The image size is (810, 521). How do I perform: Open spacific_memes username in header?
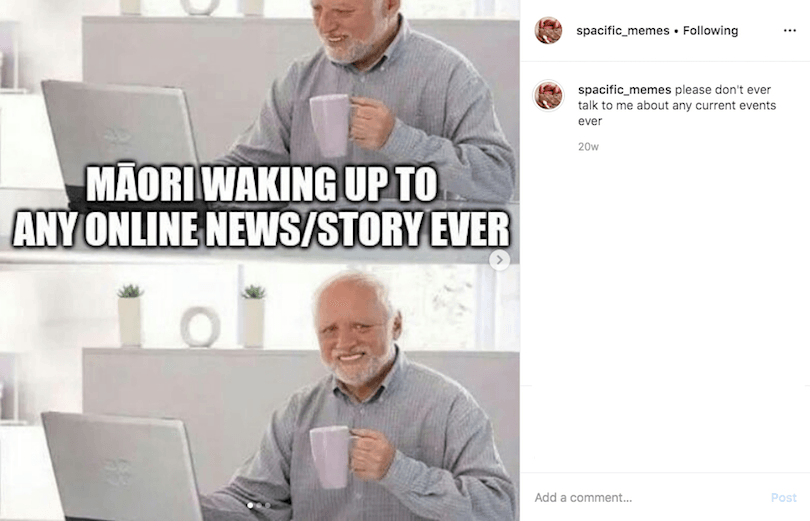pos(622,31)
